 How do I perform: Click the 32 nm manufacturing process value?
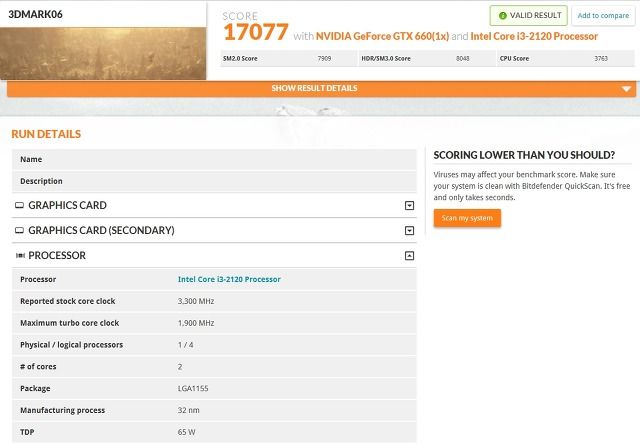[x=188, y=410]
